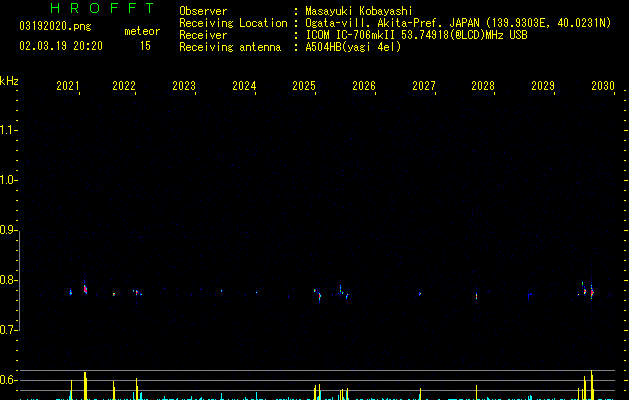Click the strong meteor echo before 2030
The width and height of the screenshot is (629, 400).
[592, 292]
